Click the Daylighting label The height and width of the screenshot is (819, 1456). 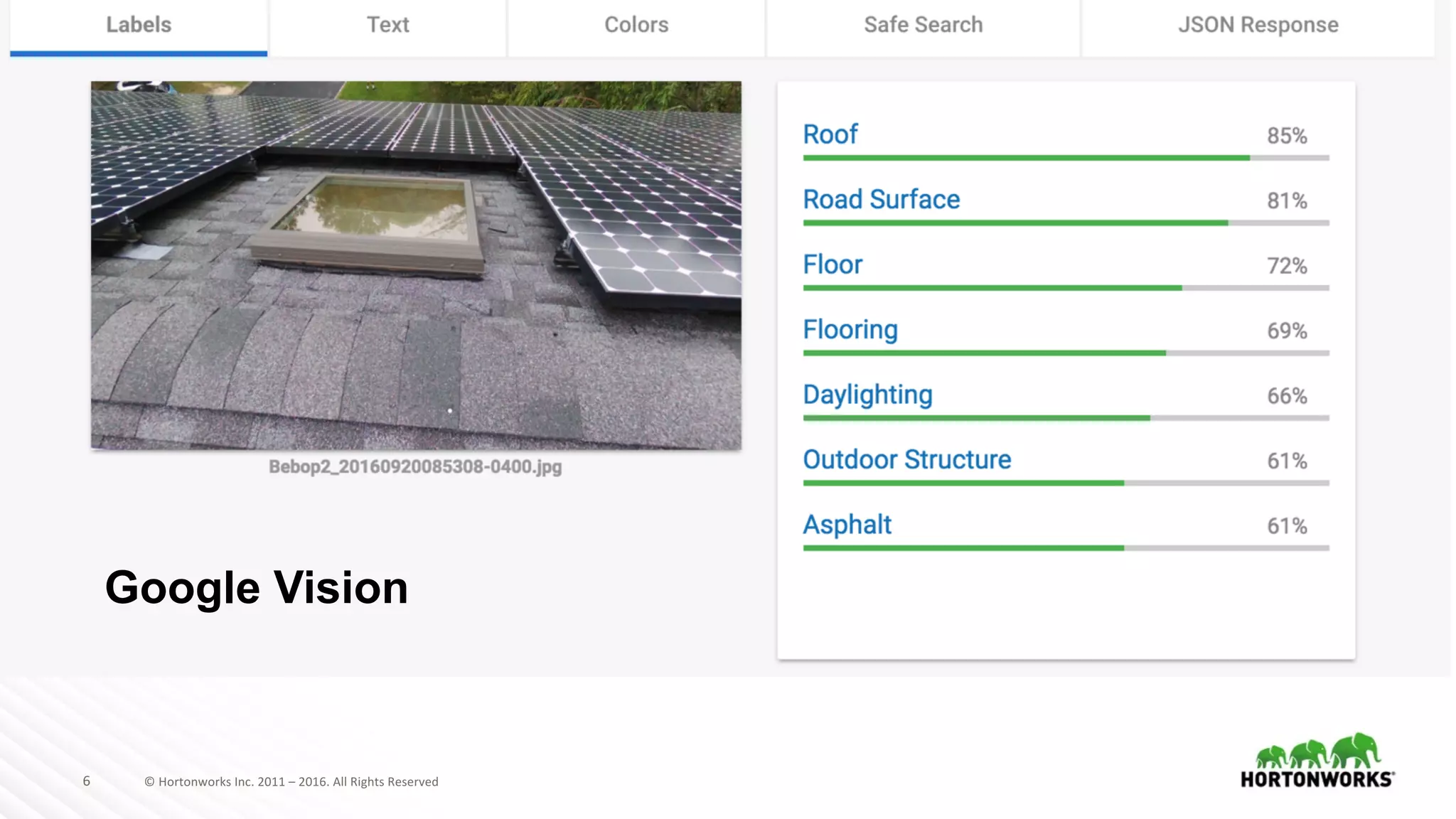(867, 395)
